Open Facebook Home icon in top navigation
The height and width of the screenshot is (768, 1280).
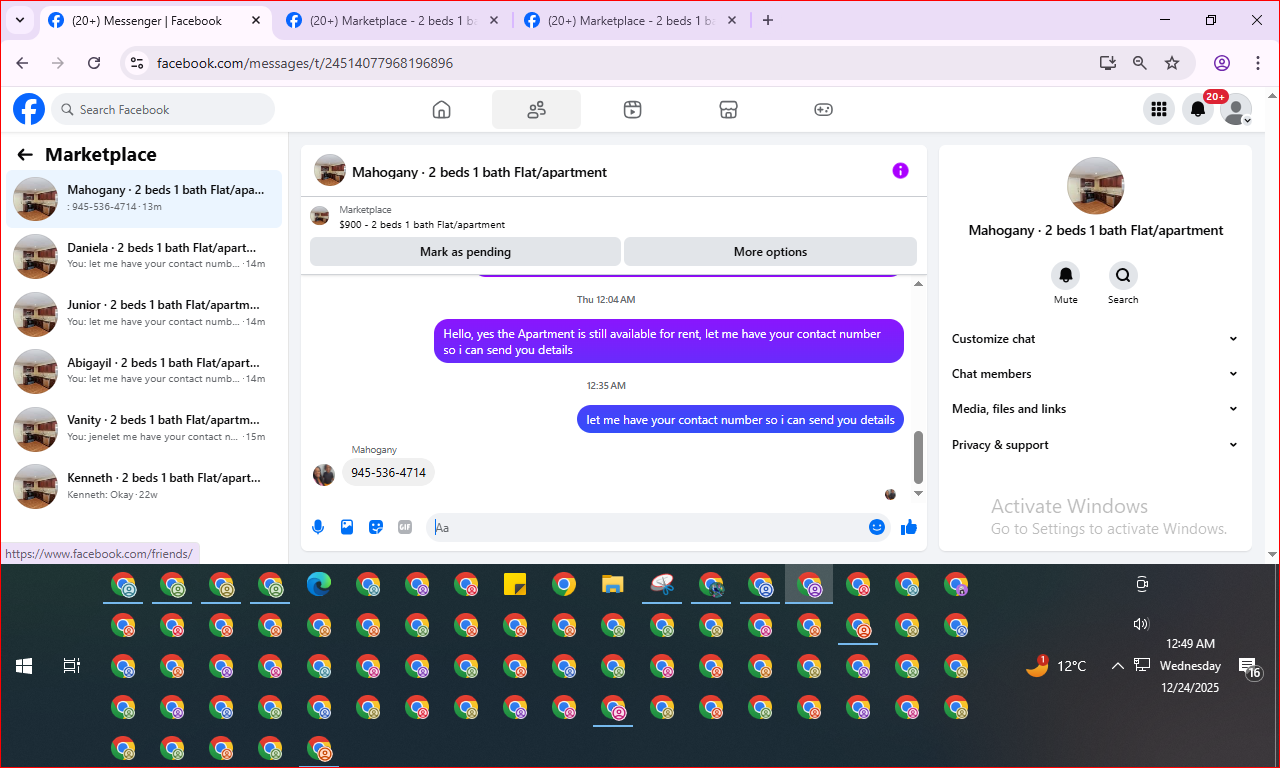click(441, 110)
